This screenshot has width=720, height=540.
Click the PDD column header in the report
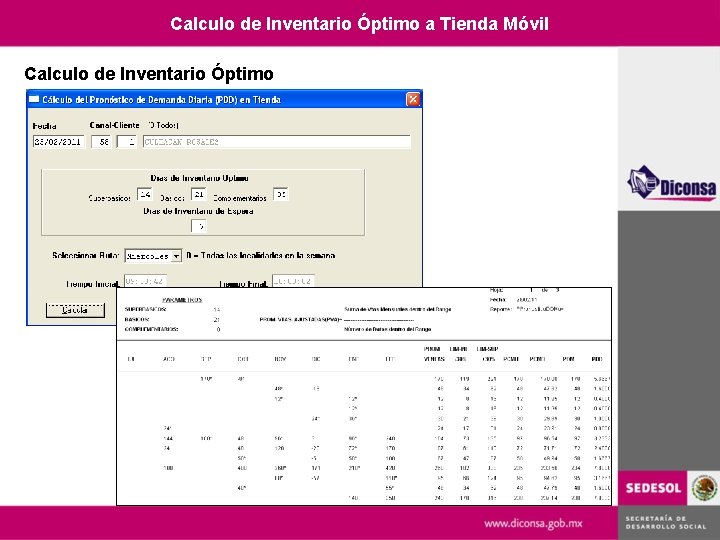pyautogui.click(x=596, y=359)
